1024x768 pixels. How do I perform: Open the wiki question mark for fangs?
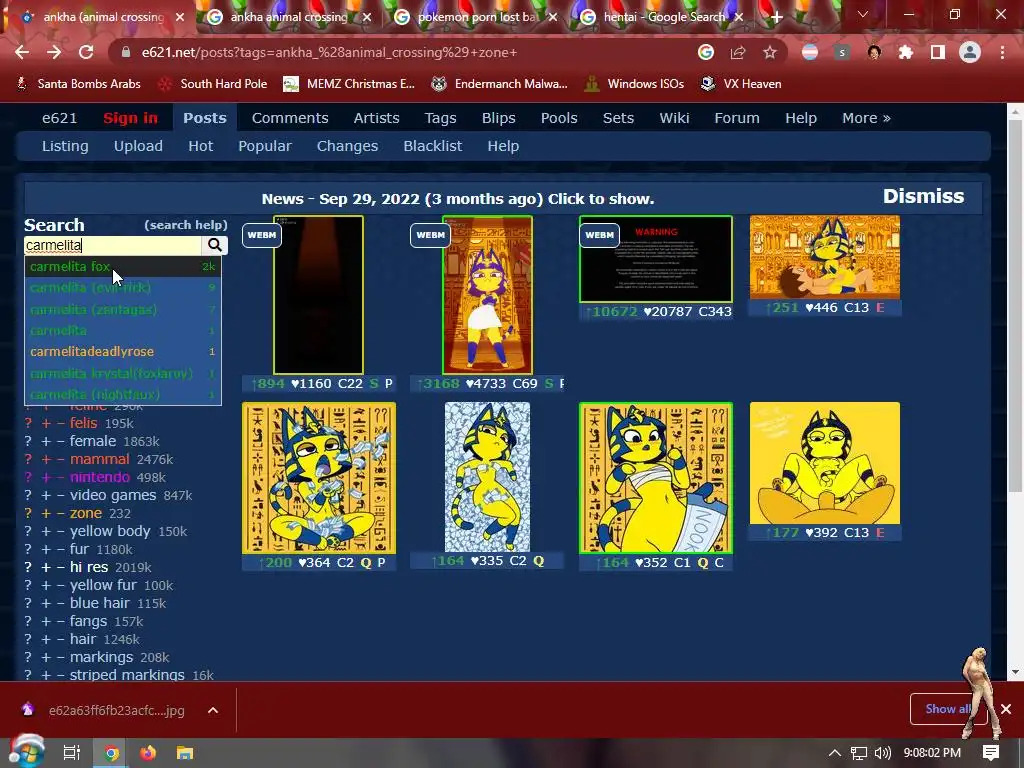(x=28, y=622)
